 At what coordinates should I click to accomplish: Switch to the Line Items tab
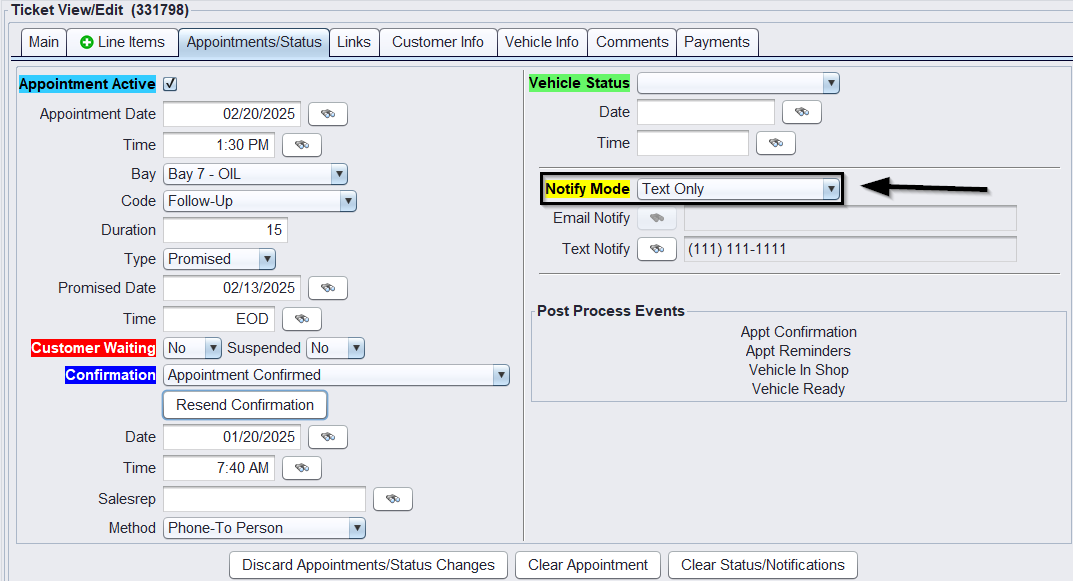[x=122, y=42]
